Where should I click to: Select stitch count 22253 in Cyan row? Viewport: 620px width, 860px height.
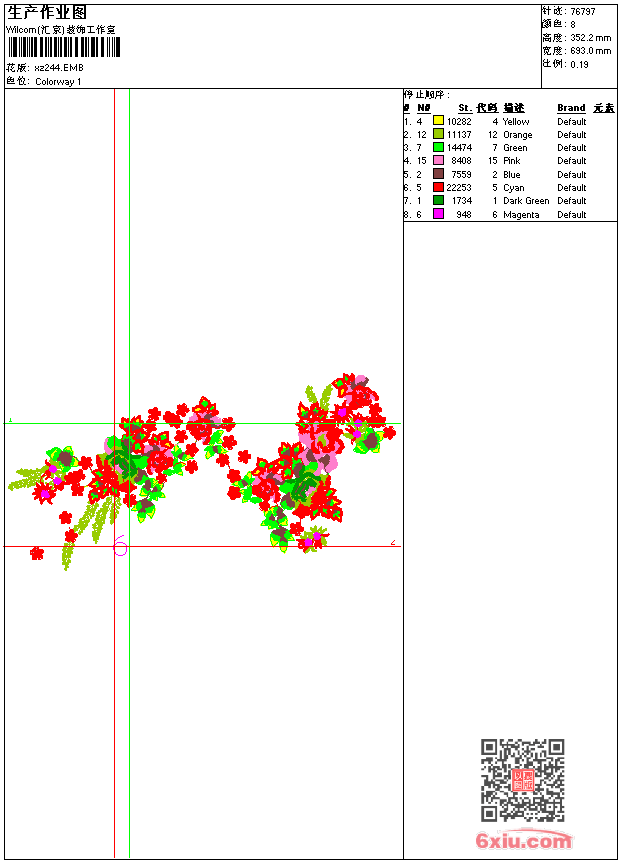459,188
